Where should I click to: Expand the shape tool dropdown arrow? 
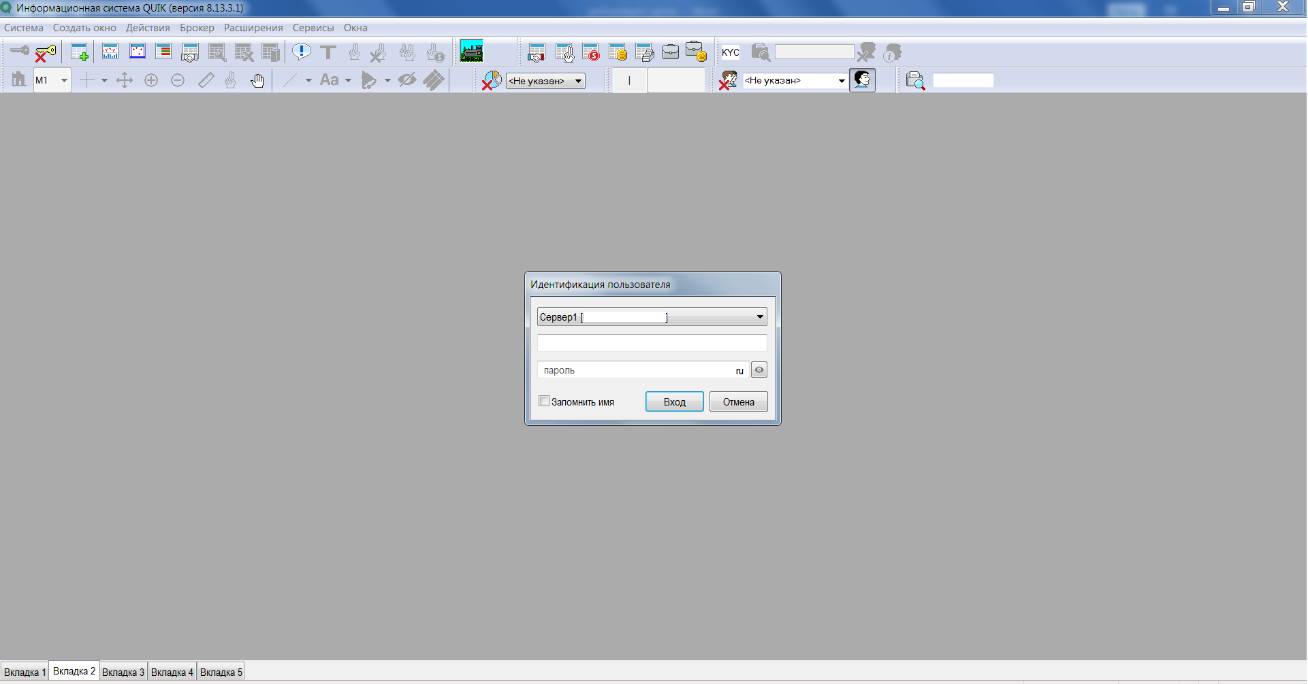point(387,80)
